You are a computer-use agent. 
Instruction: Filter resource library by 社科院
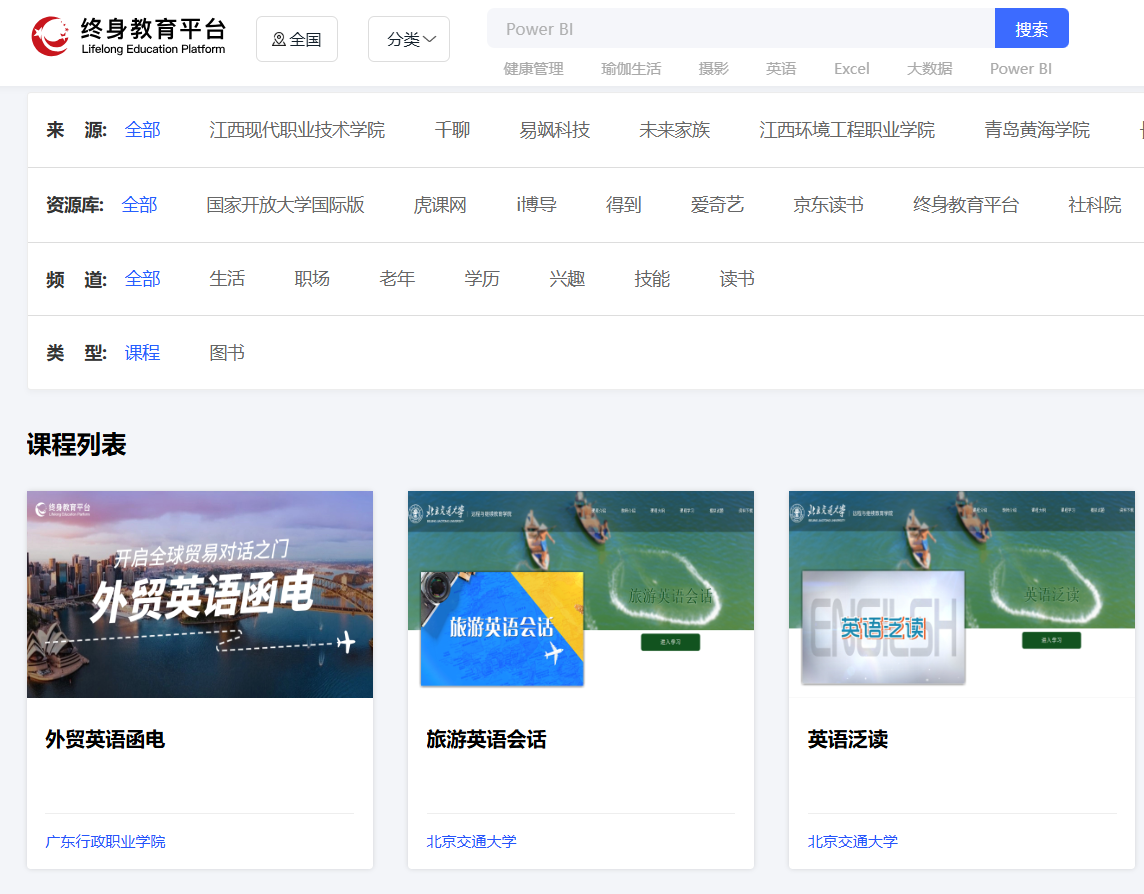point(1094,205)
